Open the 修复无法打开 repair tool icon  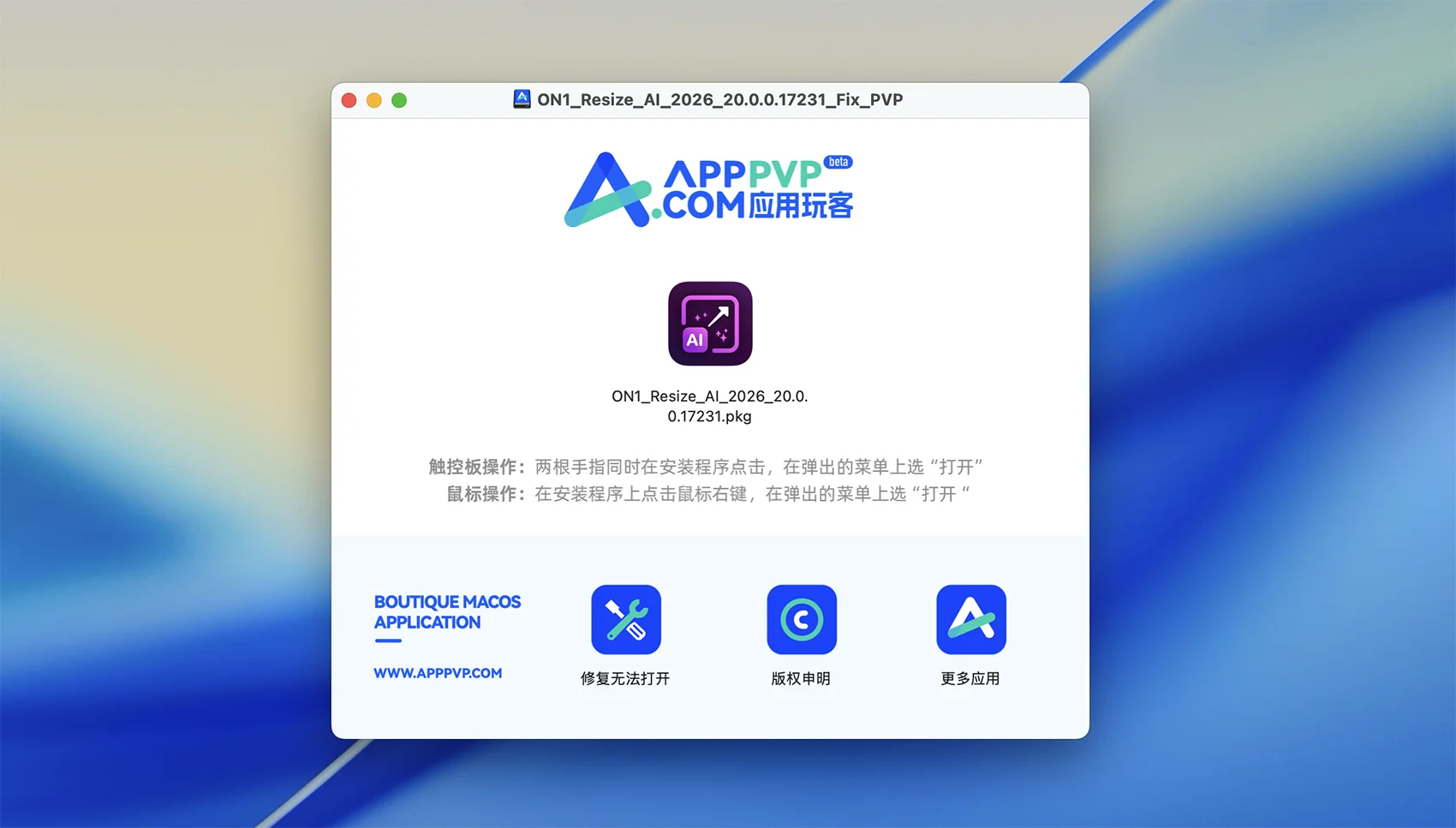[x=625, y=619]
